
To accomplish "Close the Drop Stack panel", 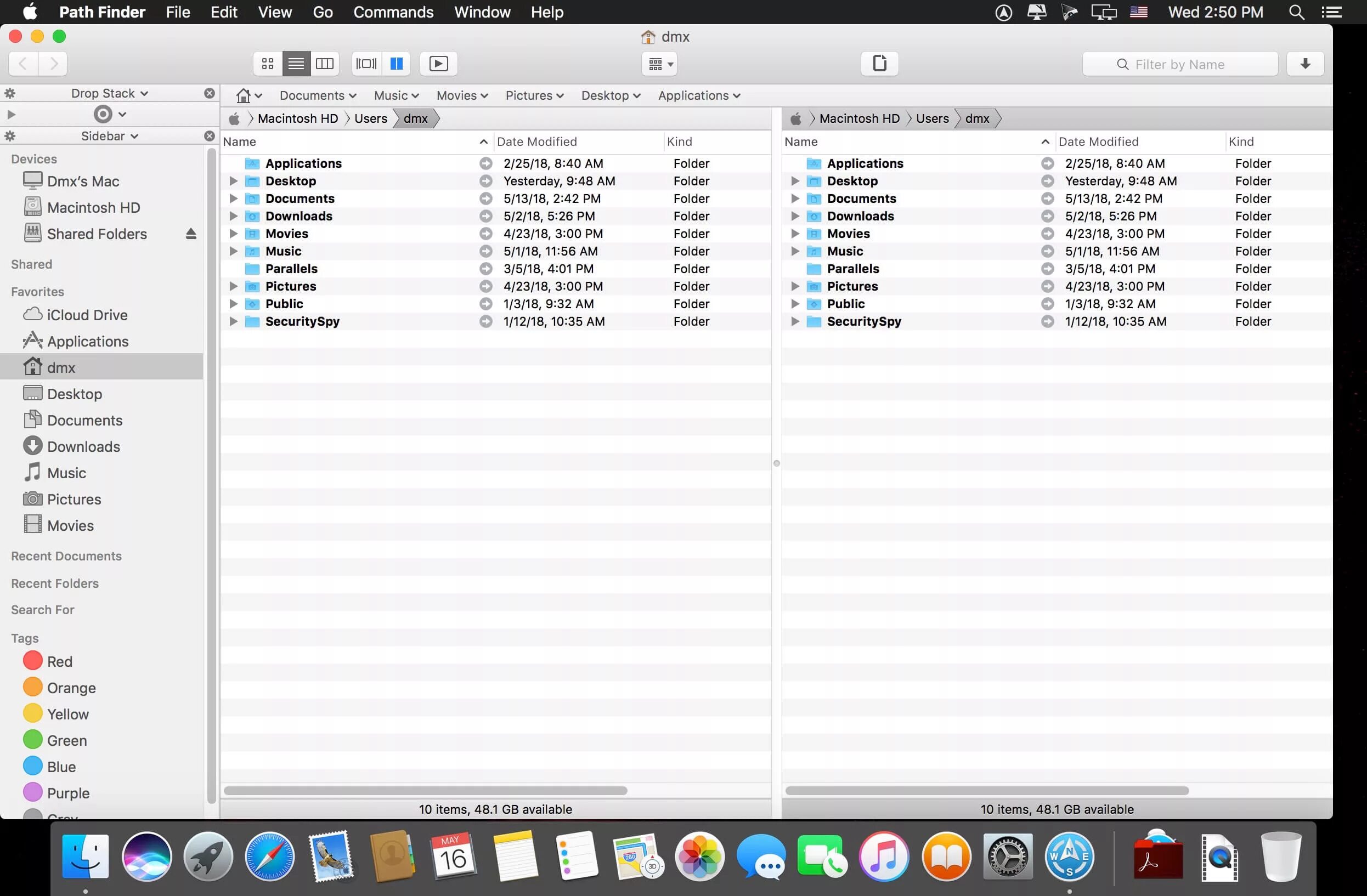I will [x=210, y=93].
